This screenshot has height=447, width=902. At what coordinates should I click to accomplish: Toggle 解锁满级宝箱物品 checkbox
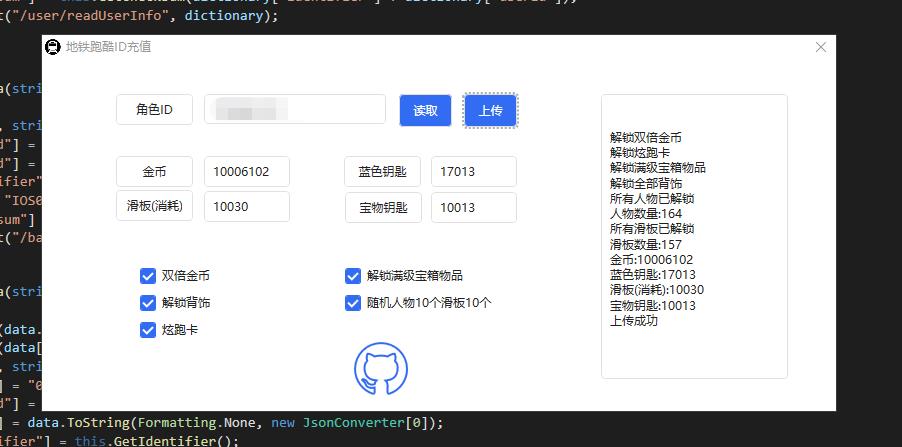353,276
